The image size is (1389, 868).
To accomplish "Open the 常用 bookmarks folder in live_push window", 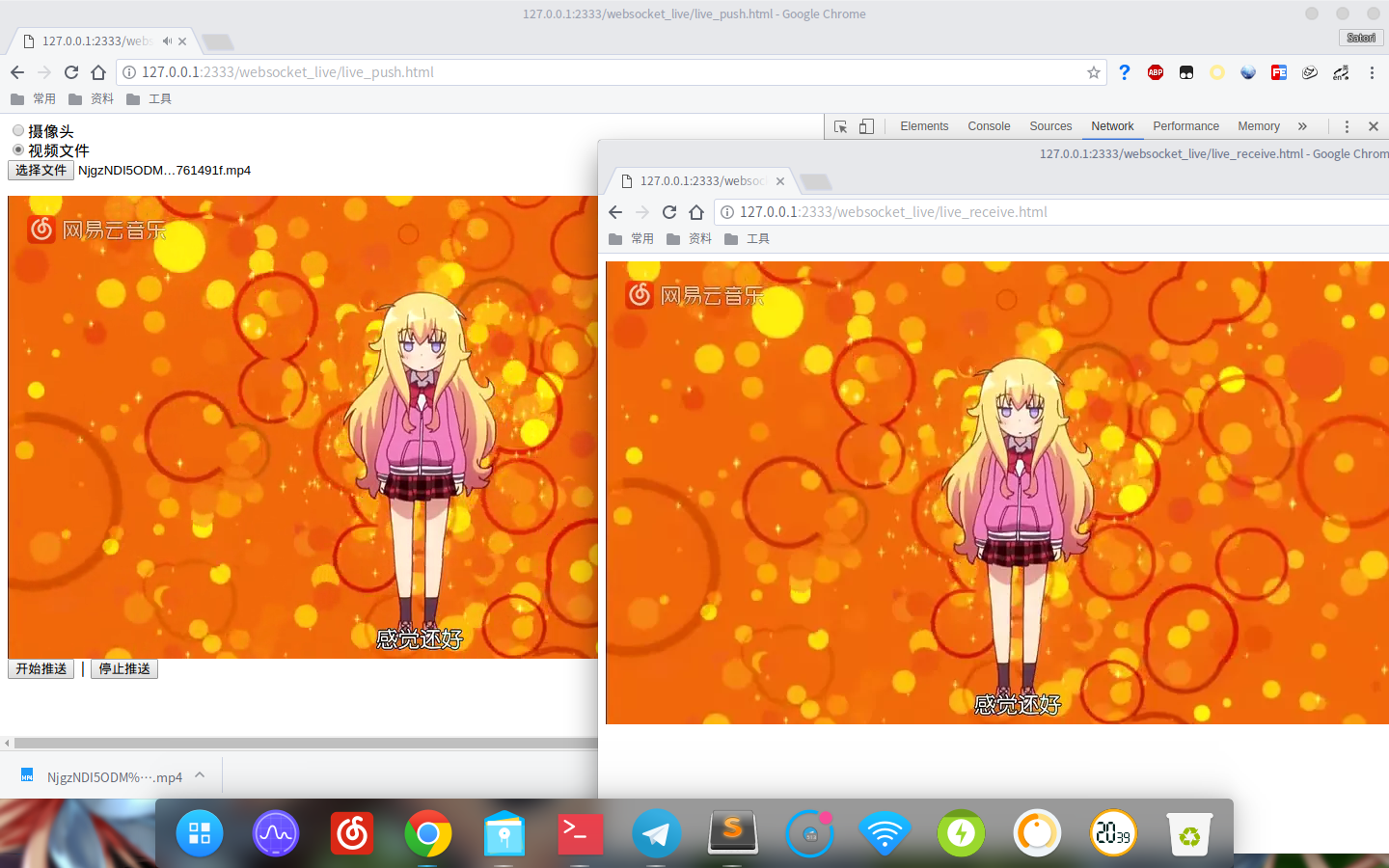I will click(x=33, y=98).
